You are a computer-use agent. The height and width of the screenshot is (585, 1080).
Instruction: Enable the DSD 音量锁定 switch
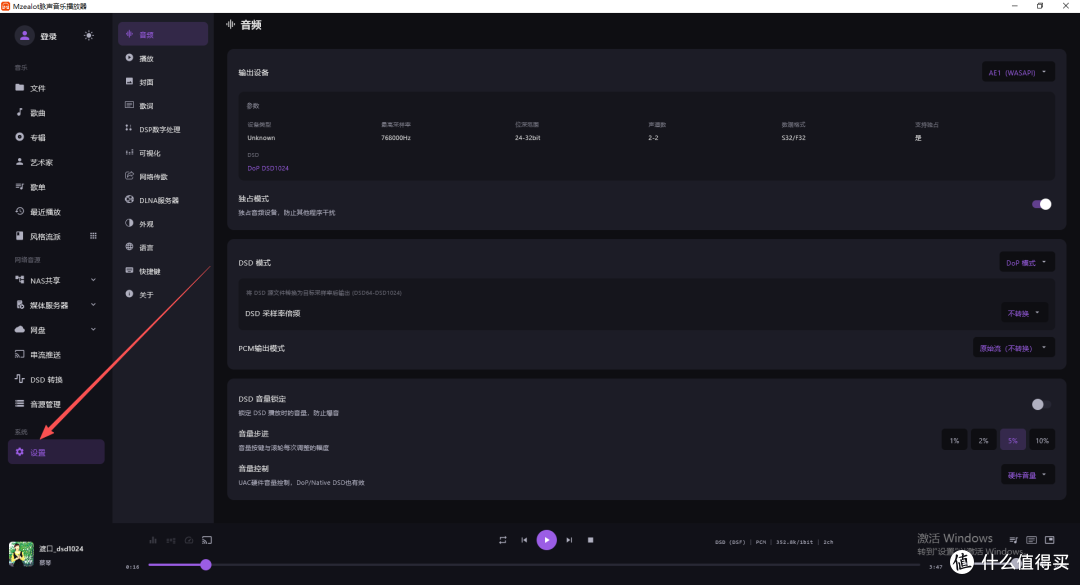[x=1041, y=404]
